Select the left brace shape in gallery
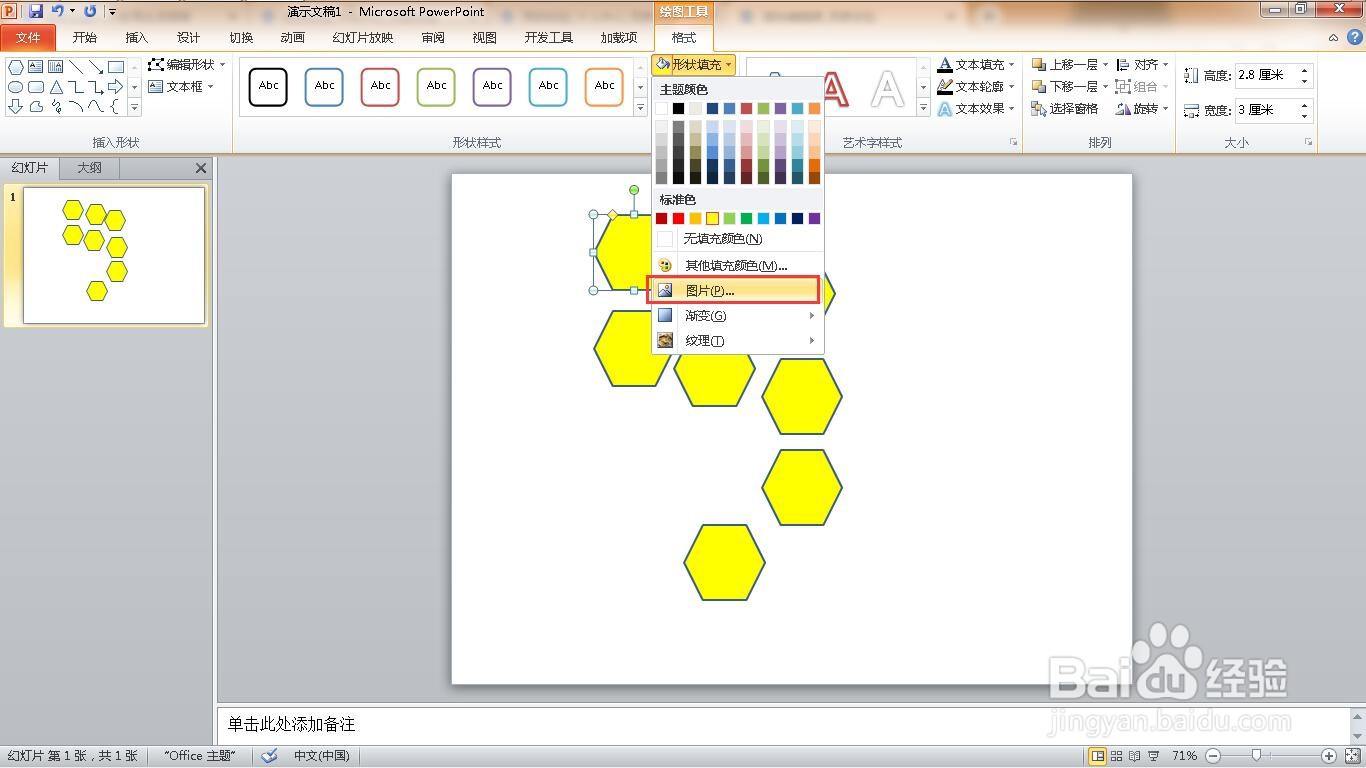Image resolution: width=1366 pixels, height=768 pixels. [116, 107]
